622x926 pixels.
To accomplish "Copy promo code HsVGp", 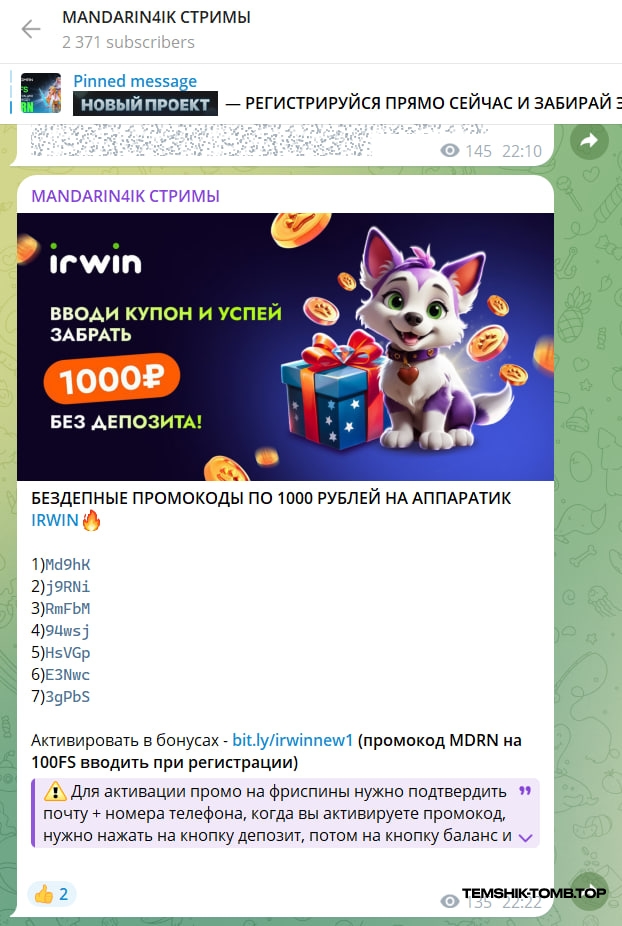I will (68, 653).
